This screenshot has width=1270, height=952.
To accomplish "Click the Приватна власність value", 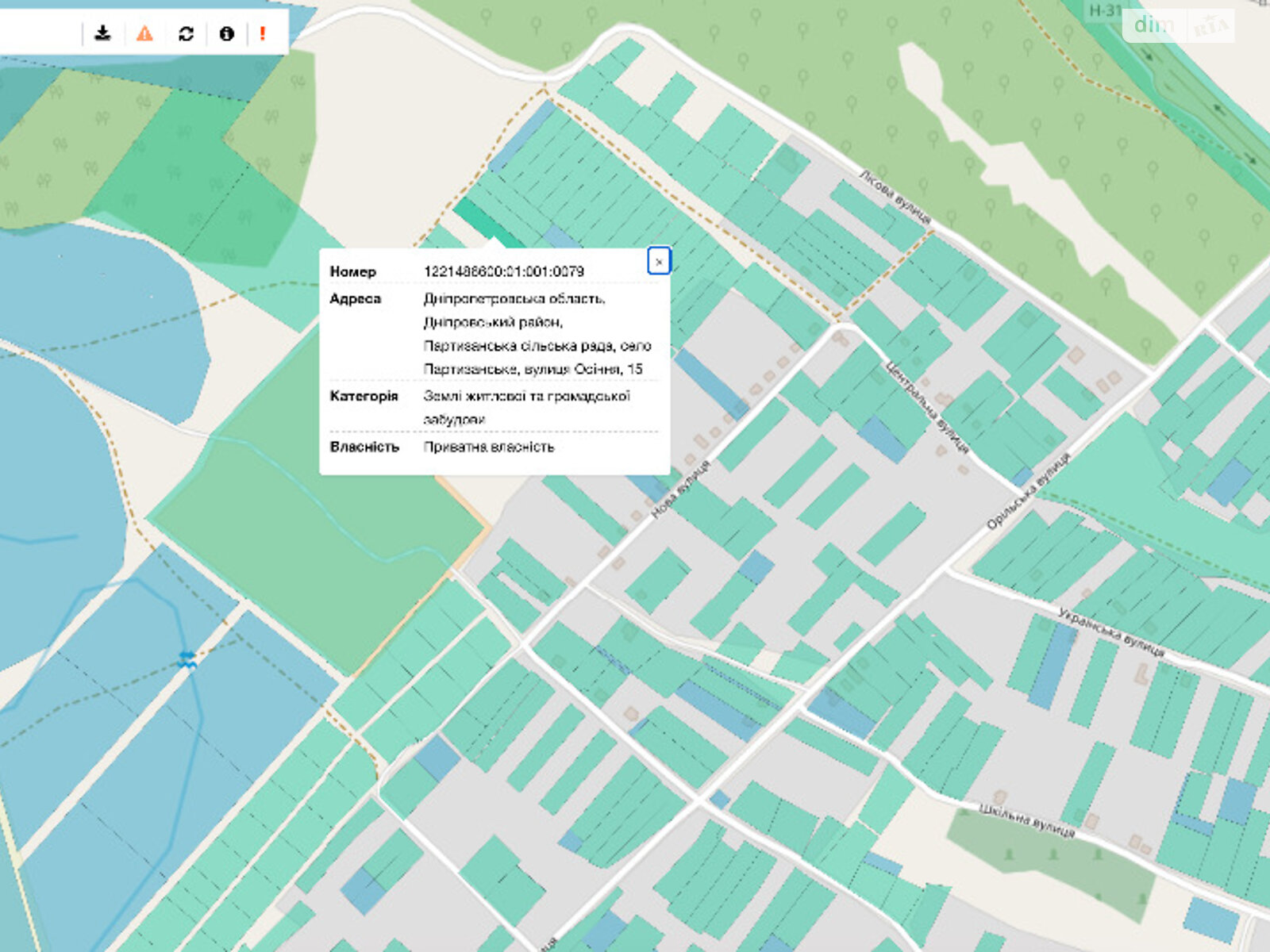I will point(488,447).
